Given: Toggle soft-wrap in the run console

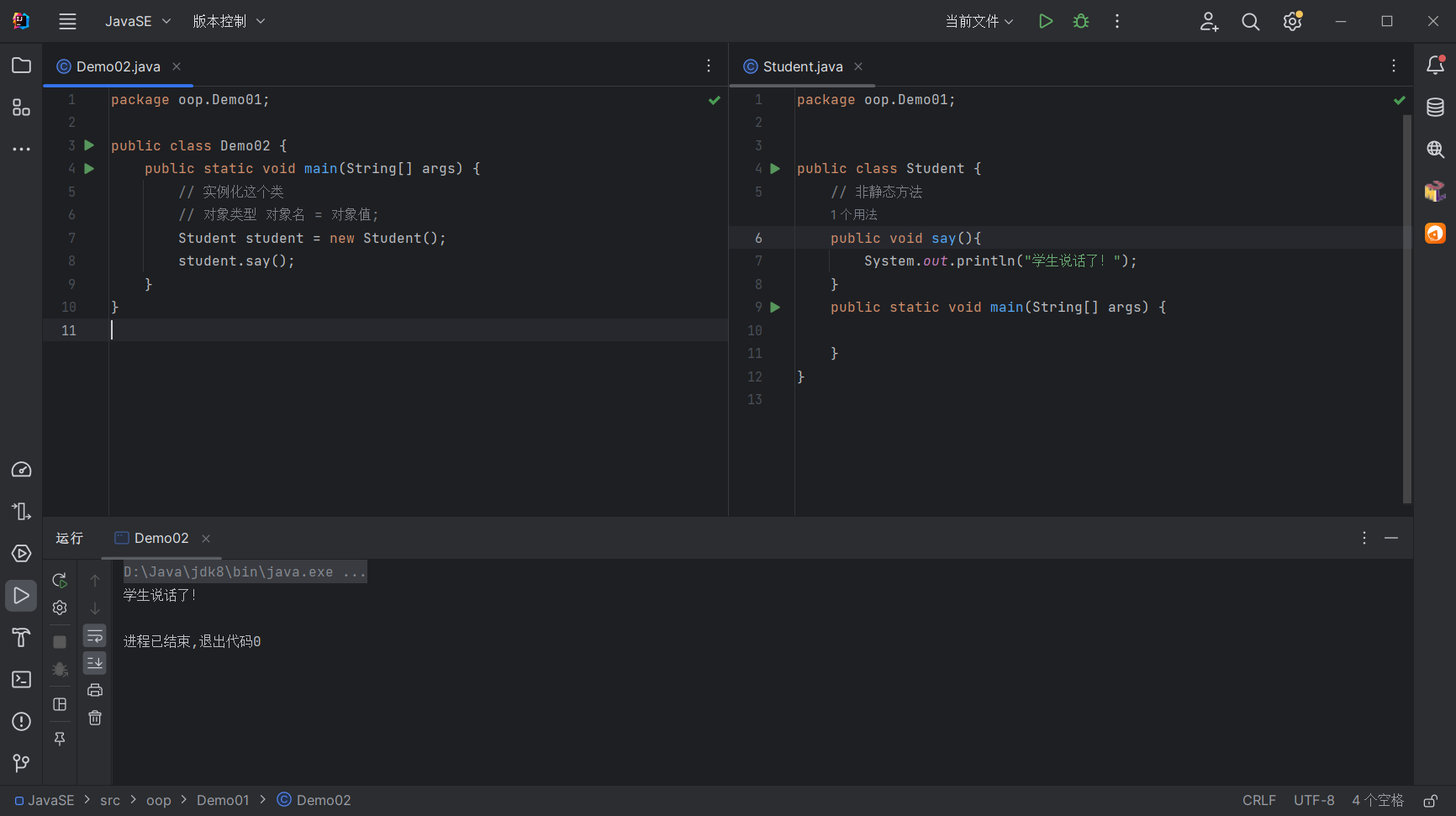Looking at the screenshot, I should point(95,636).
